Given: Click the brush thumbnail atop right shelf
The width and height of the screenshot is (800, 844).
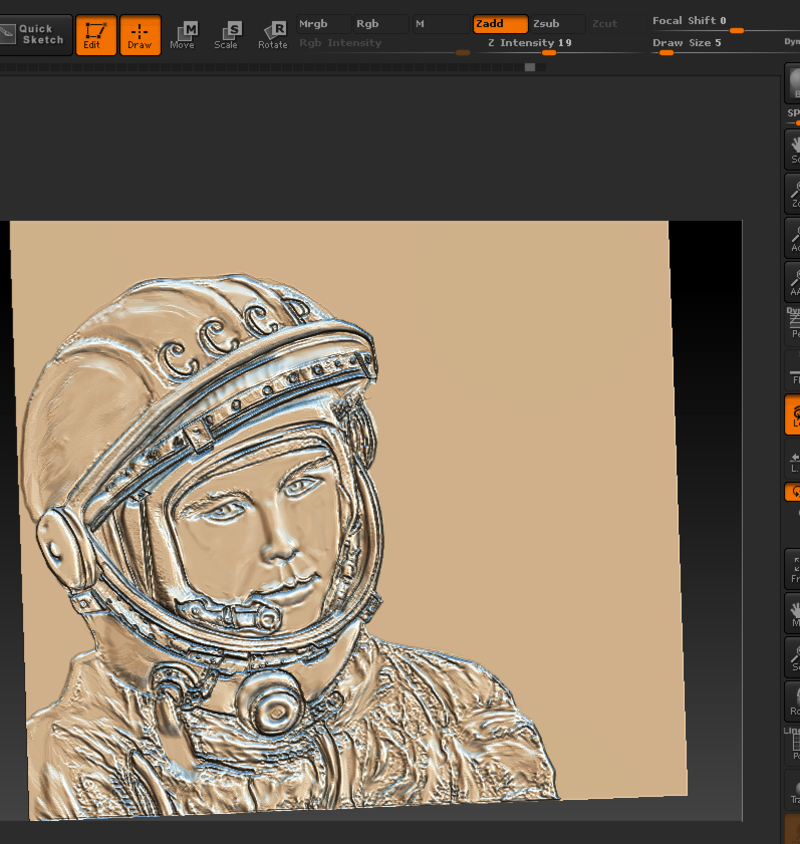Looking at the screenshot, I should [794, 83].
